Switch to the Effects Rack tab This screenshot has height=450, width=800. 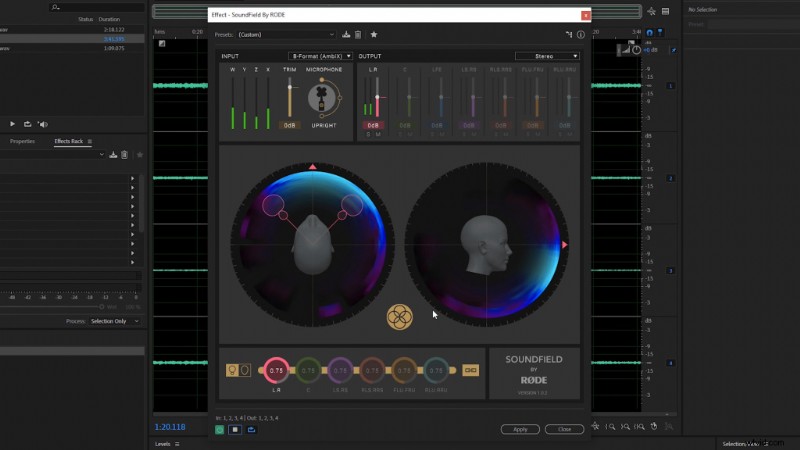click(68, 141)
